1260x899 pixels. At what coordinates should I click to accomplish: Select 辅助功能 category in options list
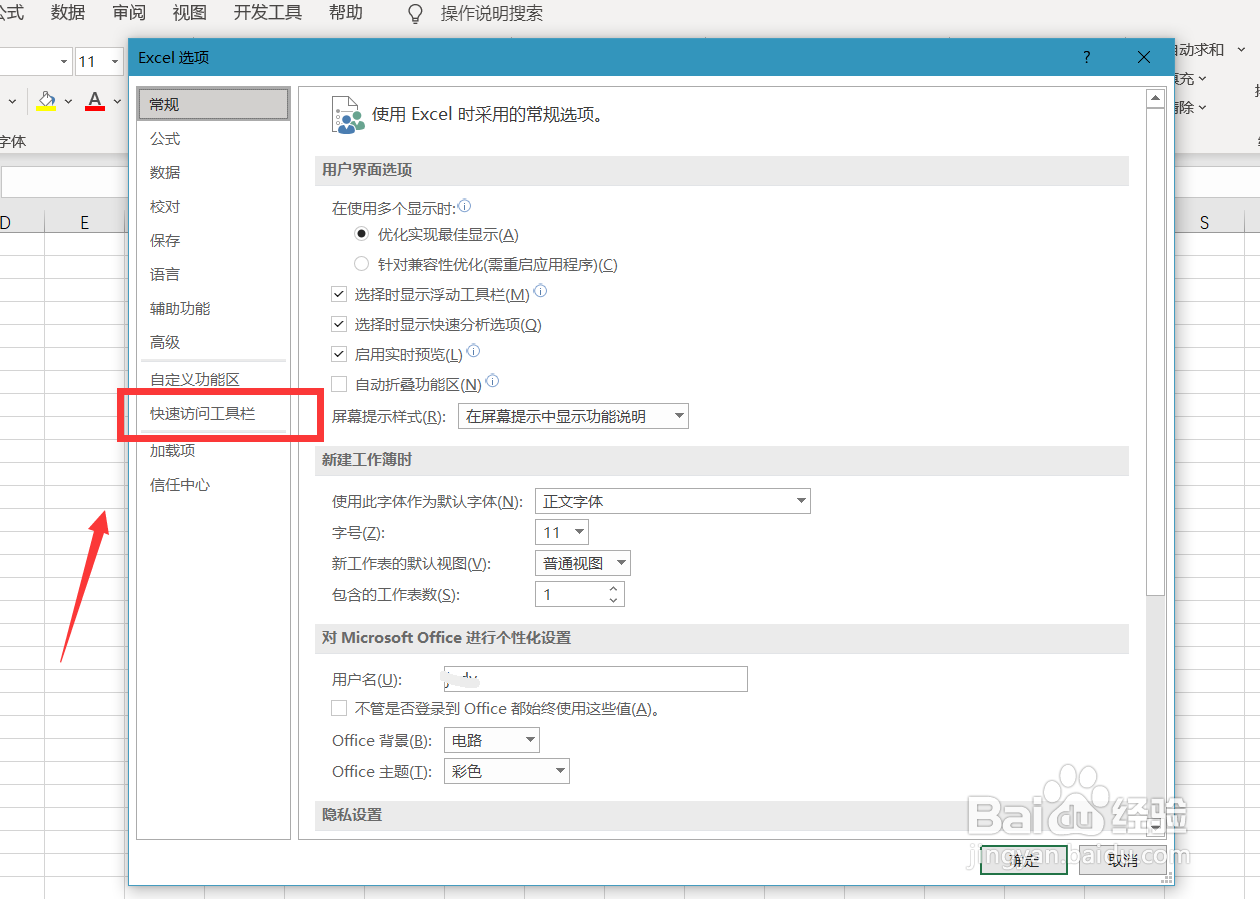pyautogui.click(x=214, y=308)
